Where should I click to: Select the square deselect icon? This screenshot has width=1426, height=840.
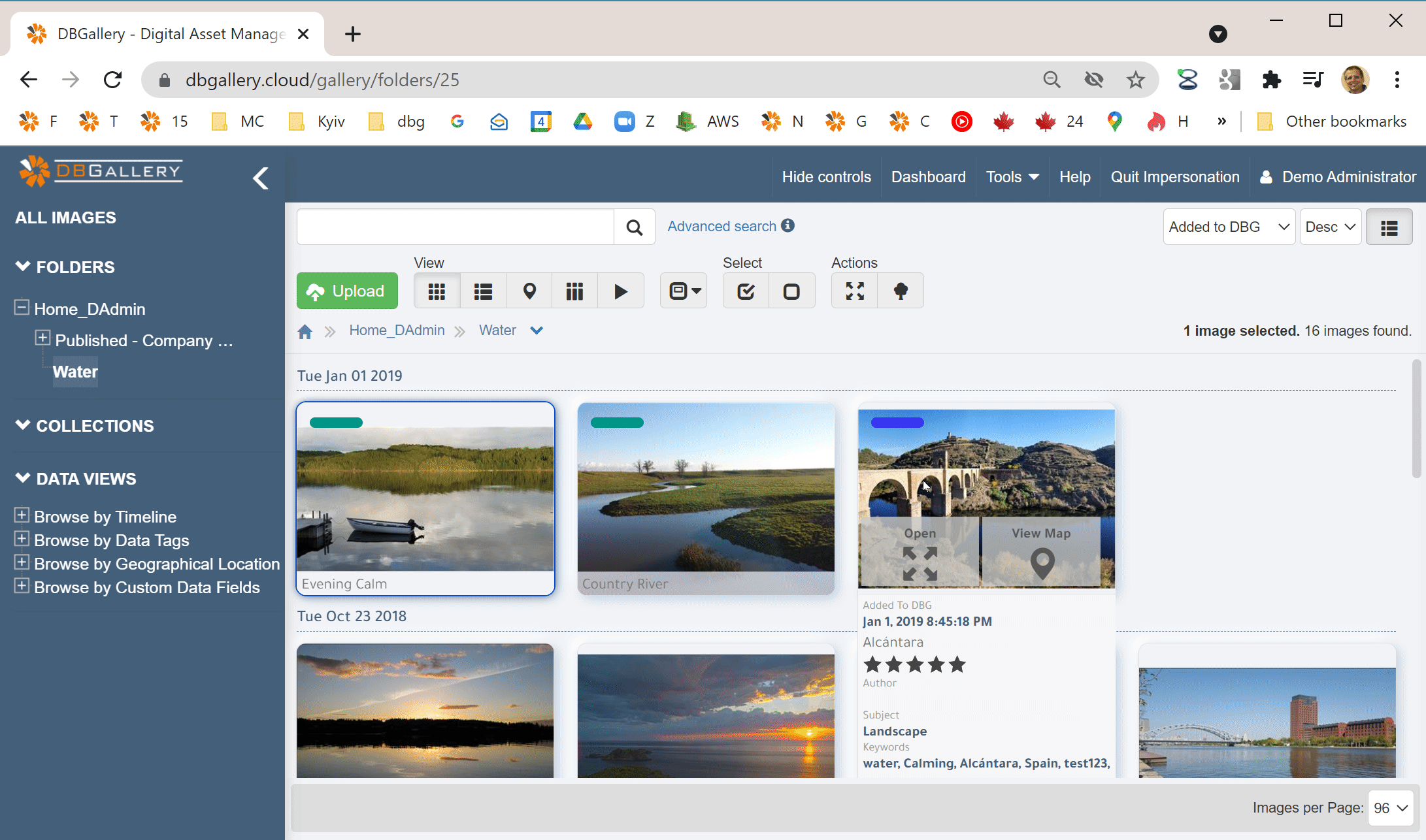pyautogui.click(x=791, y=291)
